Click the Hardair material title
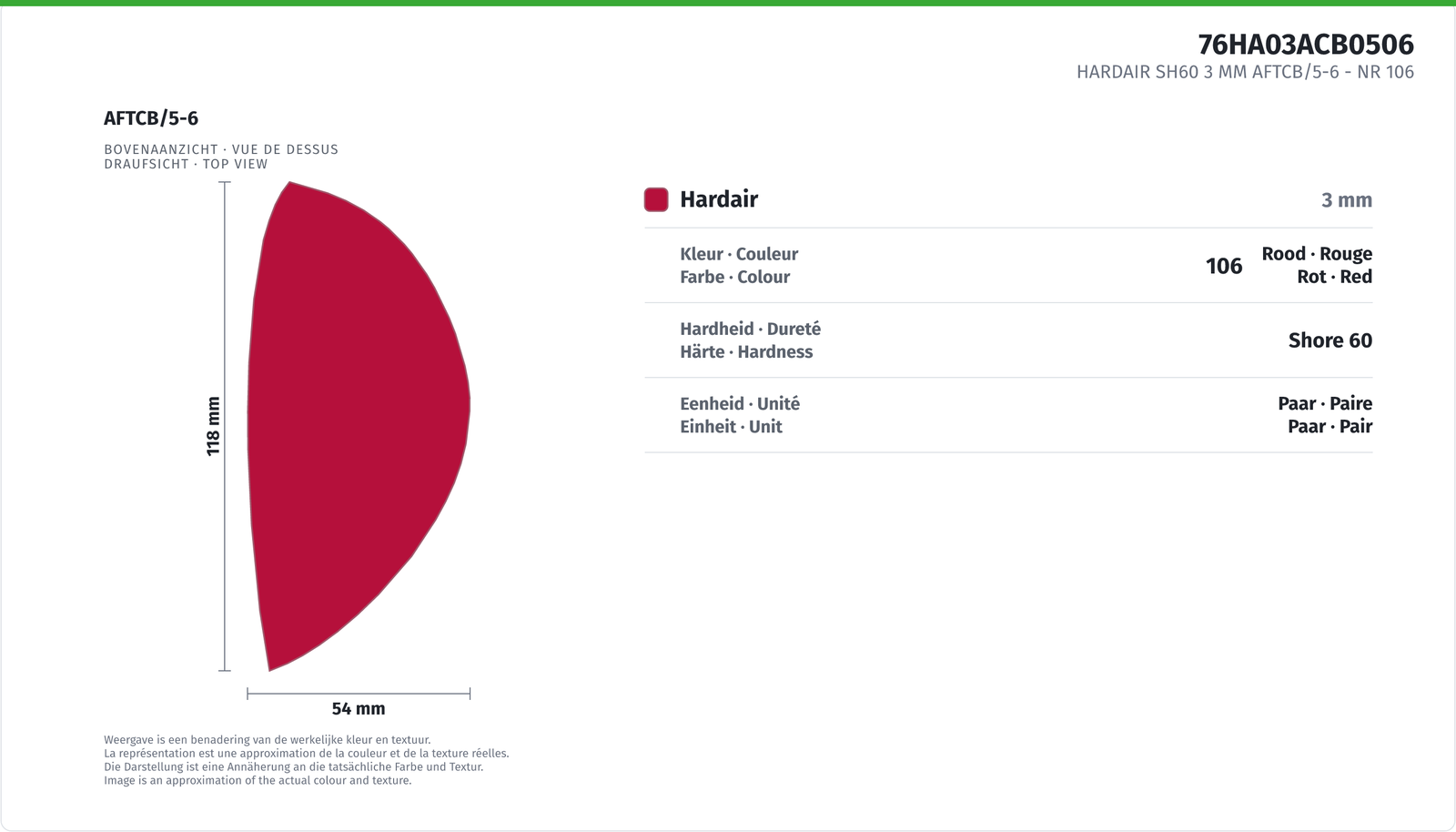The width and height of the screenshot is (1456, 832). (x=719, y=199)
